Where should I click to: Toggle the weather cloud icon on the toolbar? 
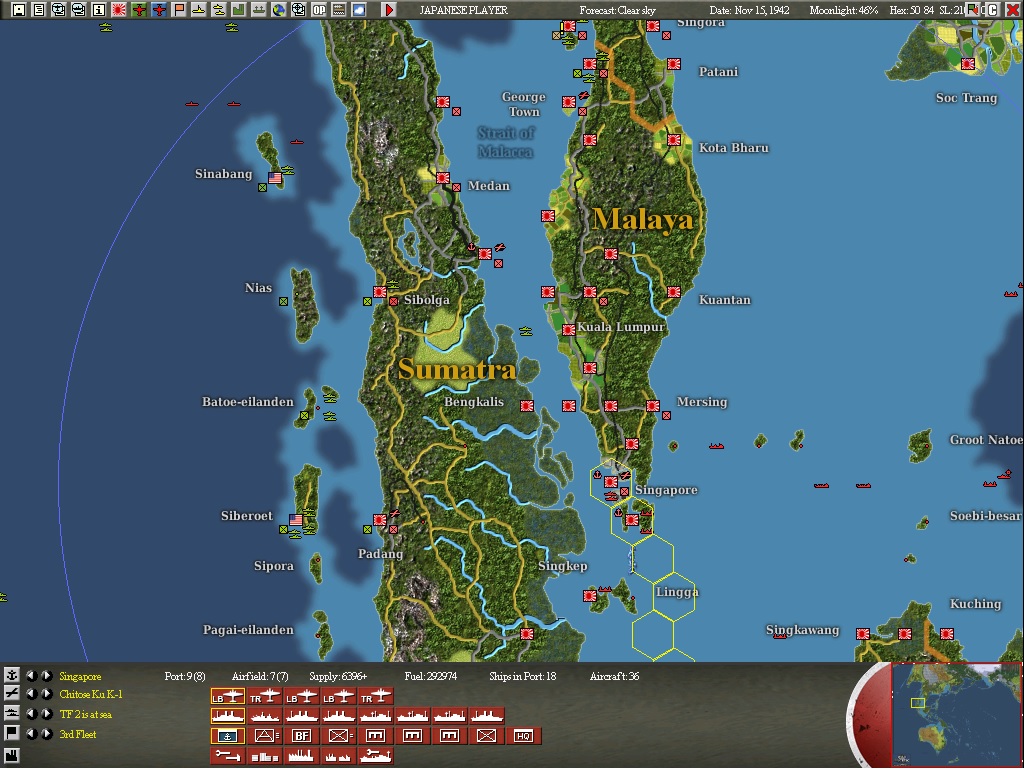pyautogui.click(x=358, y=8)
